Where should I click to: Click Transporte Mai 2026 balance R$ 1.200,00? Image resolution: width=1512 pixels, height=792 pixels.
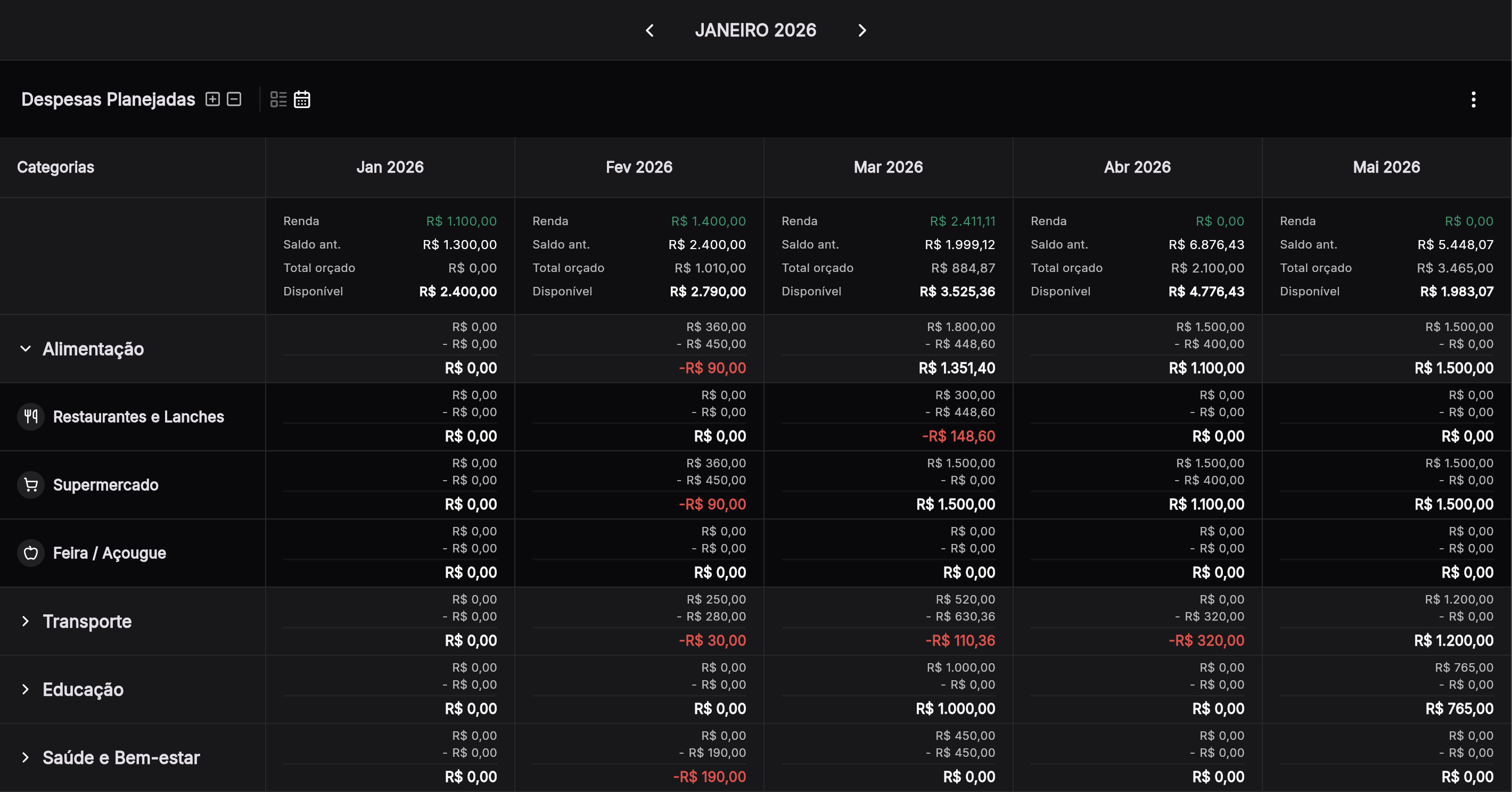click(x=1454, y=640)
